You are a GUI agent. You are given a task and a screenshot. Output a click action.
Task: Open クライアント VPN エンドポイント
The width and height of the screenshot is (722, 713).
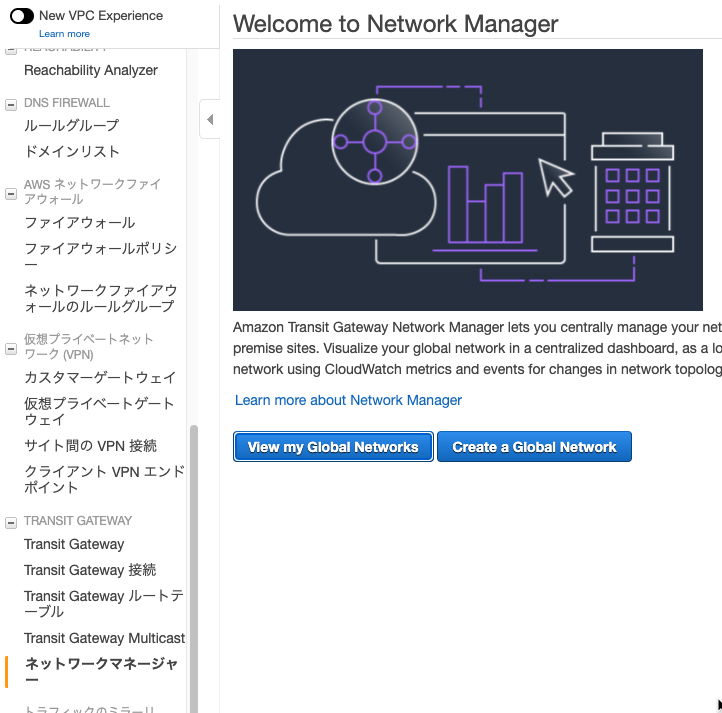click(x=104, y=479)
